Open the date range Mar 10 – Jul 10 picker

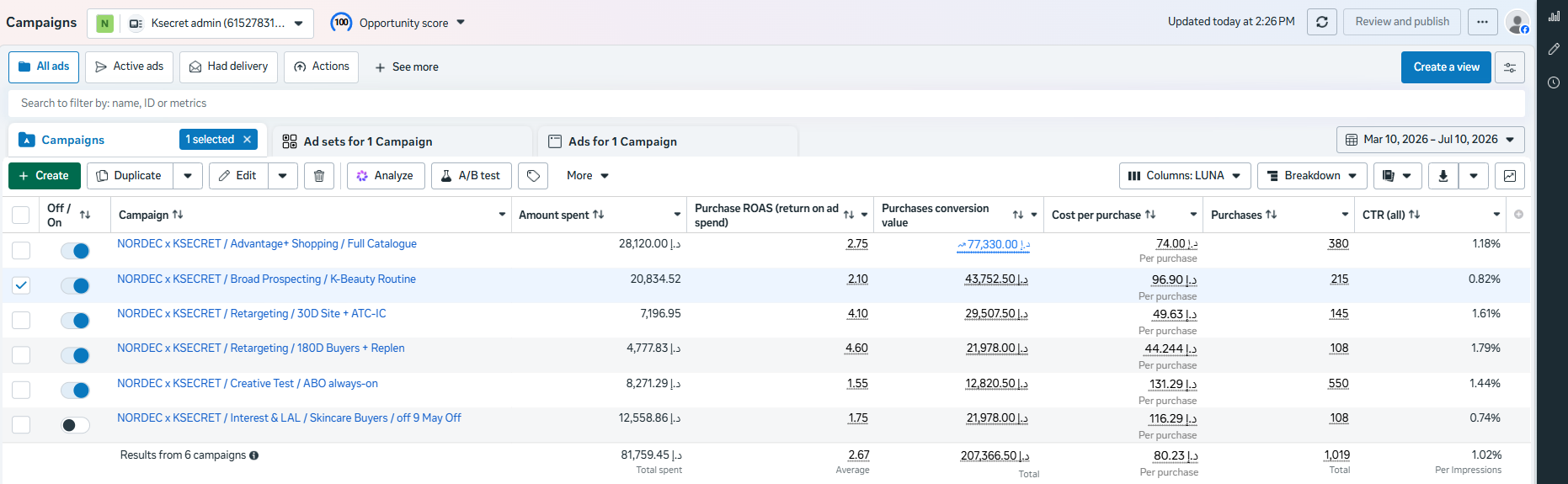click(1430, 140)
